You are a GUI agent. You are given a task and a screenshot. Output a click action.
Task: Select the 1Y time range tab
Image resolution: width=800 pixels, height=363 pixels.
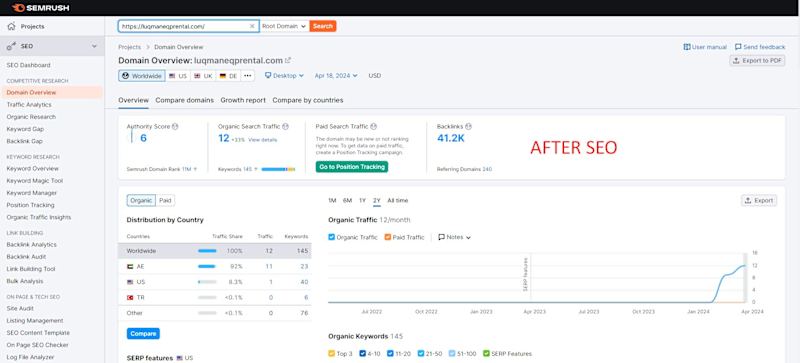pyautogui.click(x=362, y=201)
